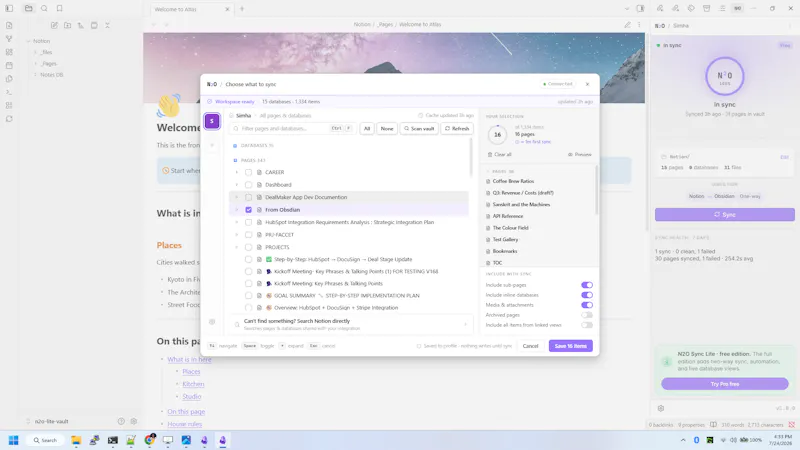Enable Archived pages toggle
The width and height of the screenshot is (800, 450).
(x=587, y=315)
